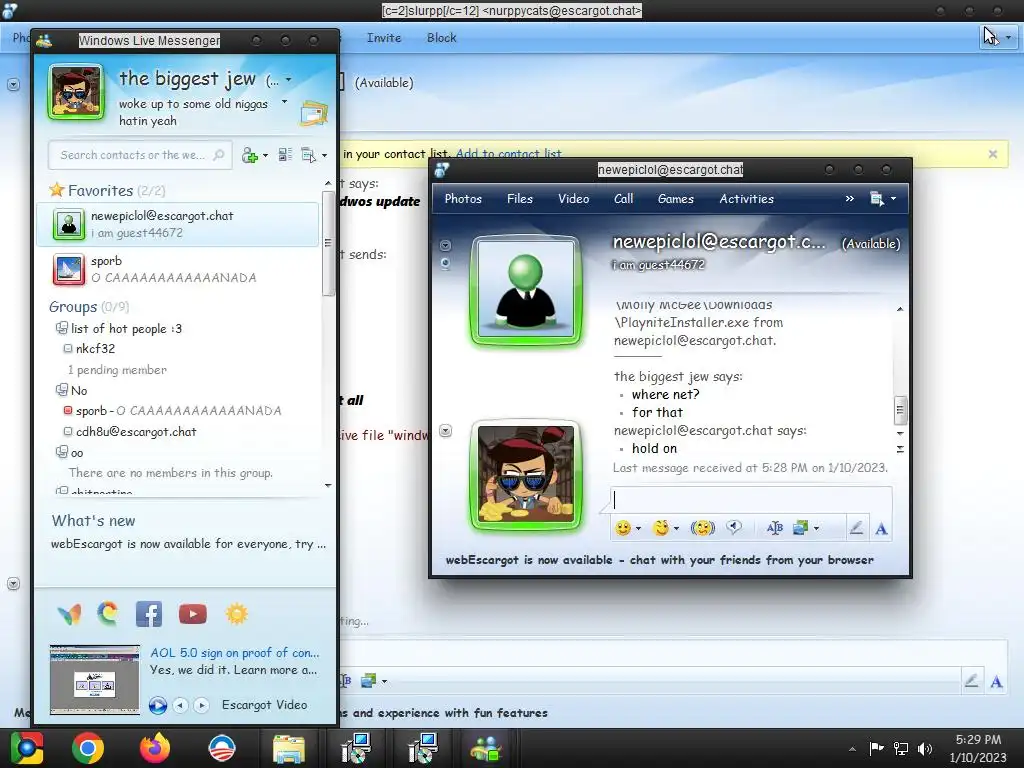This screenshot has height=768, width=1024.
Task: Click the handwriting pen icon in newepiclol chat
Action: pyautogui.click(x=856, y=528)
